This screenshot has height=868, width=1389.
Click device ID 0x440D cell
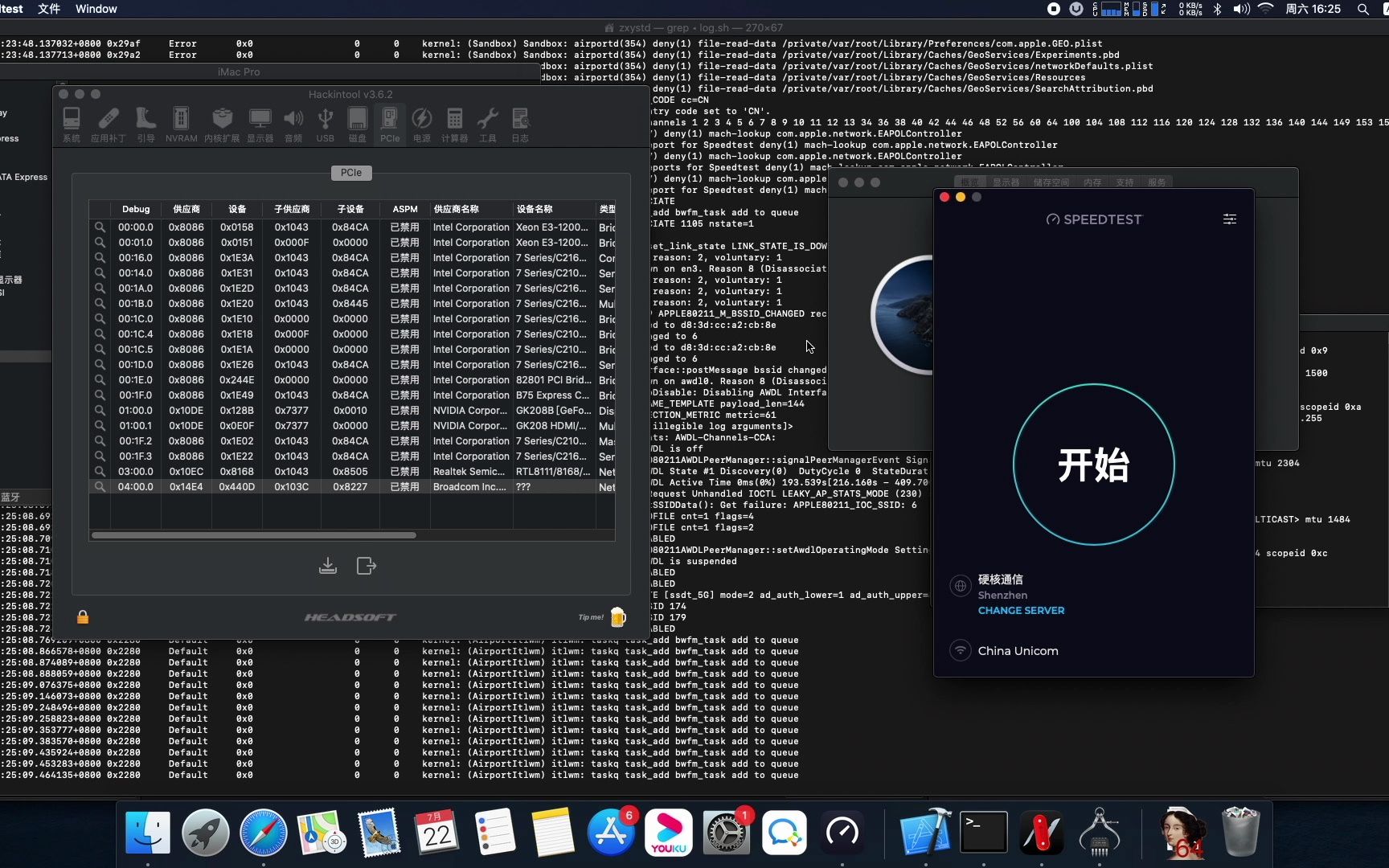(x=237, y=487)
